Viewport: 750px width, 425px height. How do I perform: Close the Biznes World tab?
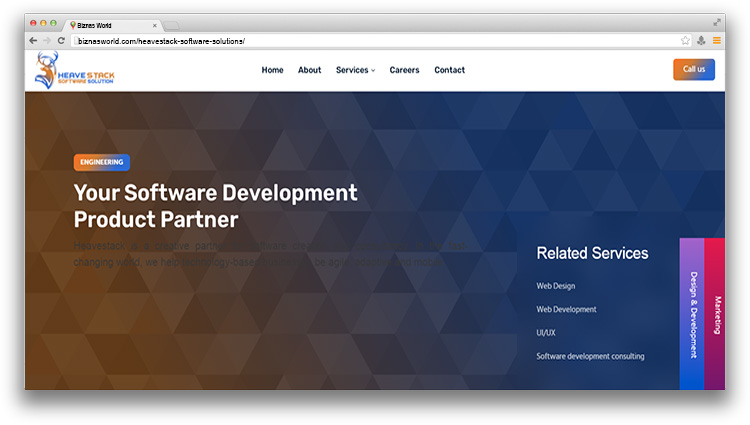pos(154,25)
